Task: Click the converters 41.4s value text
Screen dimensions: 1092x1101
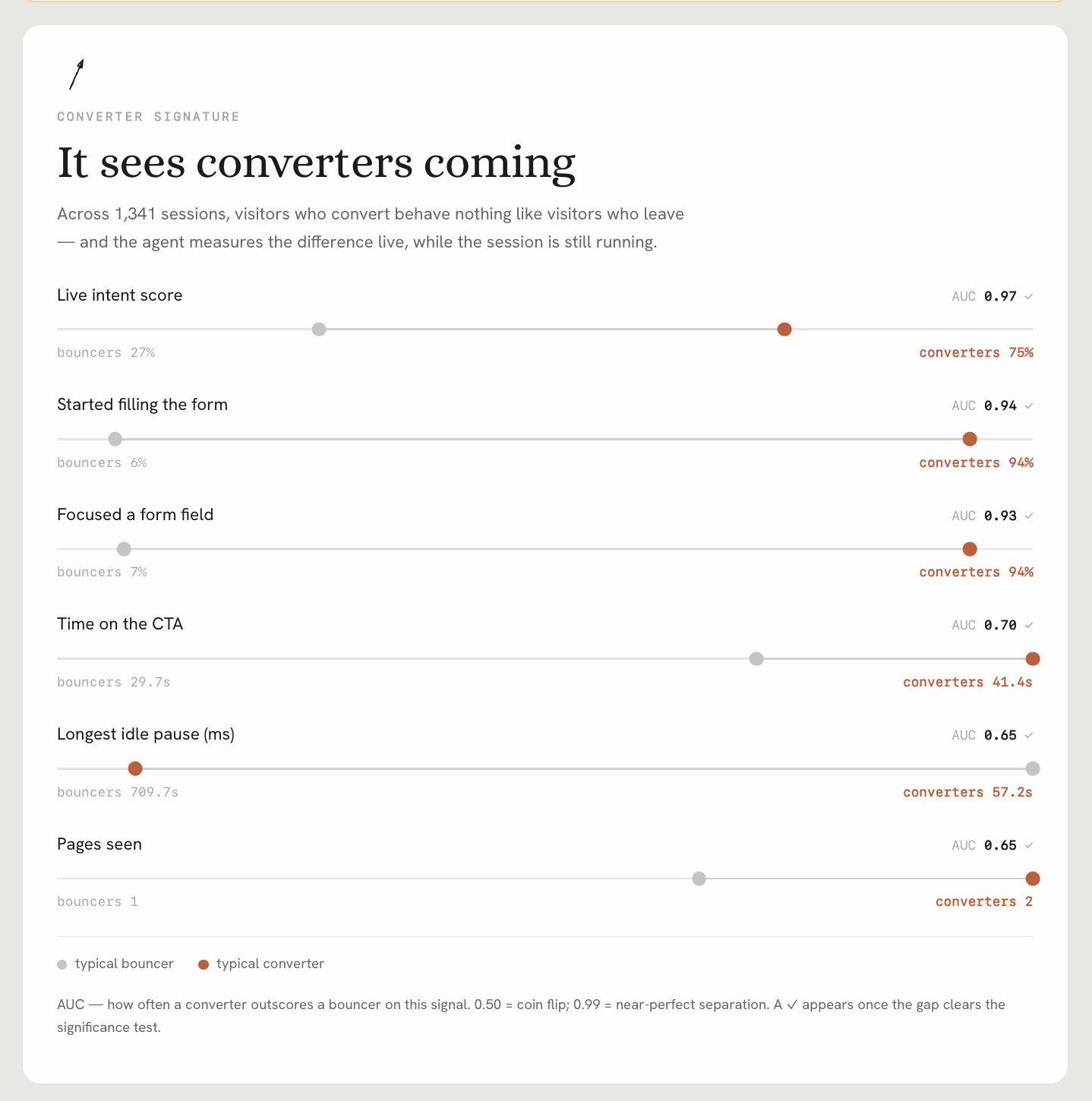Action: pyautogui.click(x=967, y=683)
